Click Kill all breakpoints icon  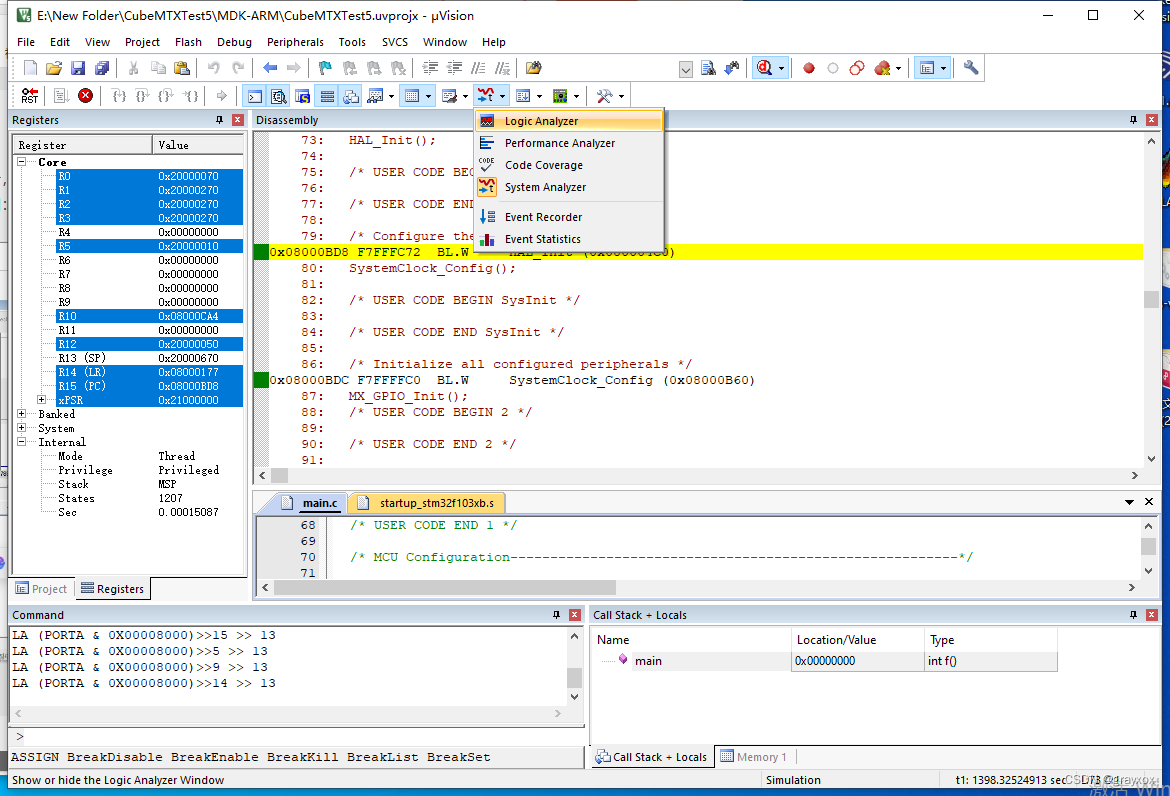pyautogui.click(x=882, y=68)
